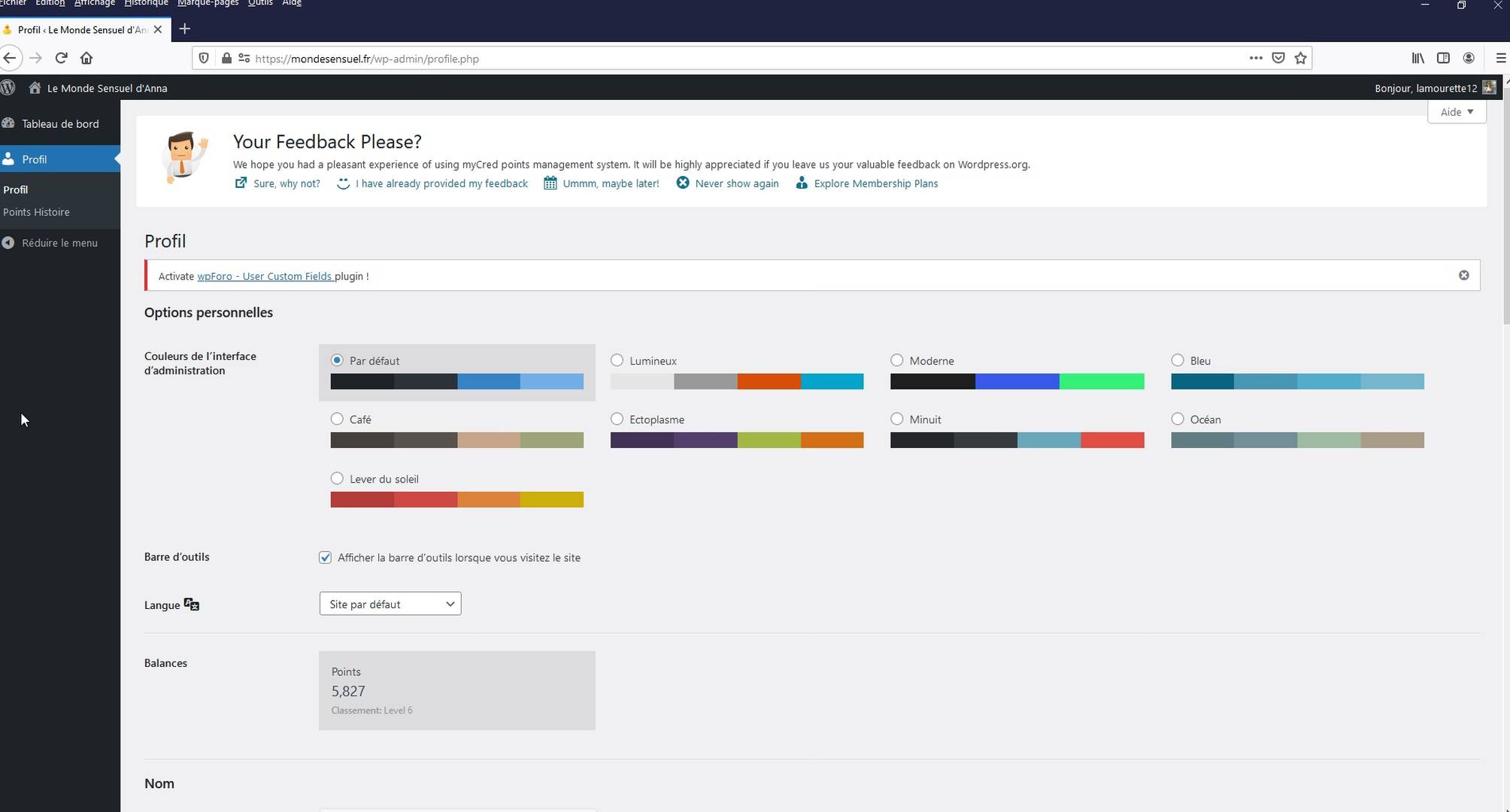Click the WordPress logo in admin bar
The height and width of the screenshot is (812, 1510).
(8, 87)
